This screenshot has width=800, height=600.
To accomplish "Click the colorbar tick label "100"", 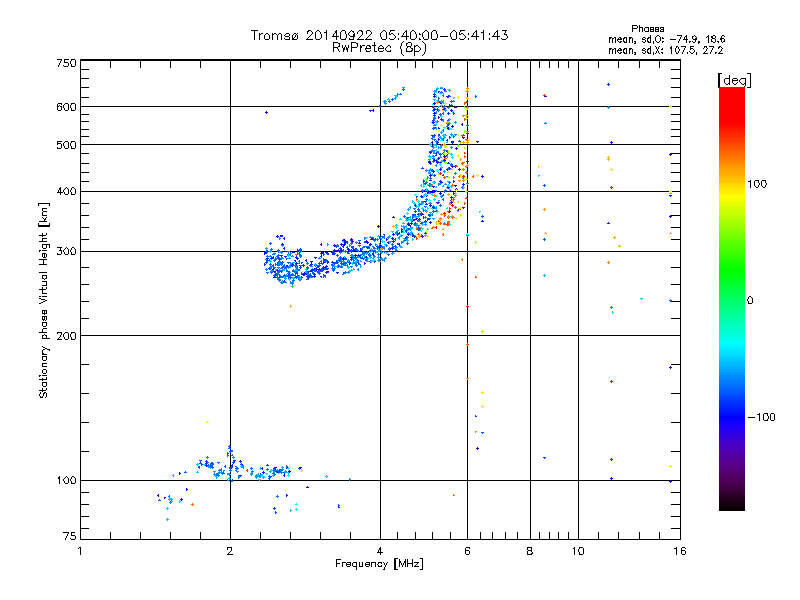I will coord(757,184).
